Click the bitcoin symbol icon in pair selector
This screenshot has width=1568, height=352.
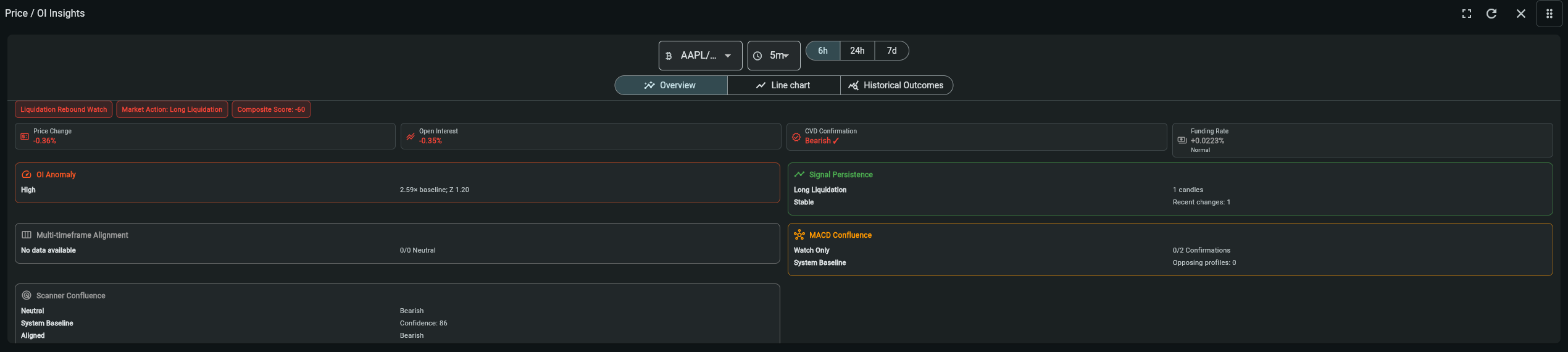click(x=669, y=56)
